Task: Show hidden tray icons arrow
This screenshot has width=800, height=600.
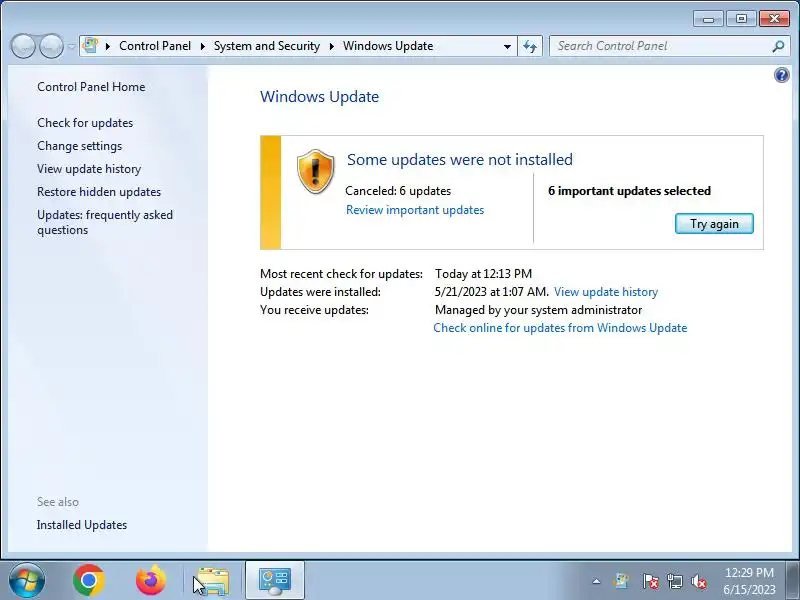Action: pyautogui.click(x=596, y=581)
